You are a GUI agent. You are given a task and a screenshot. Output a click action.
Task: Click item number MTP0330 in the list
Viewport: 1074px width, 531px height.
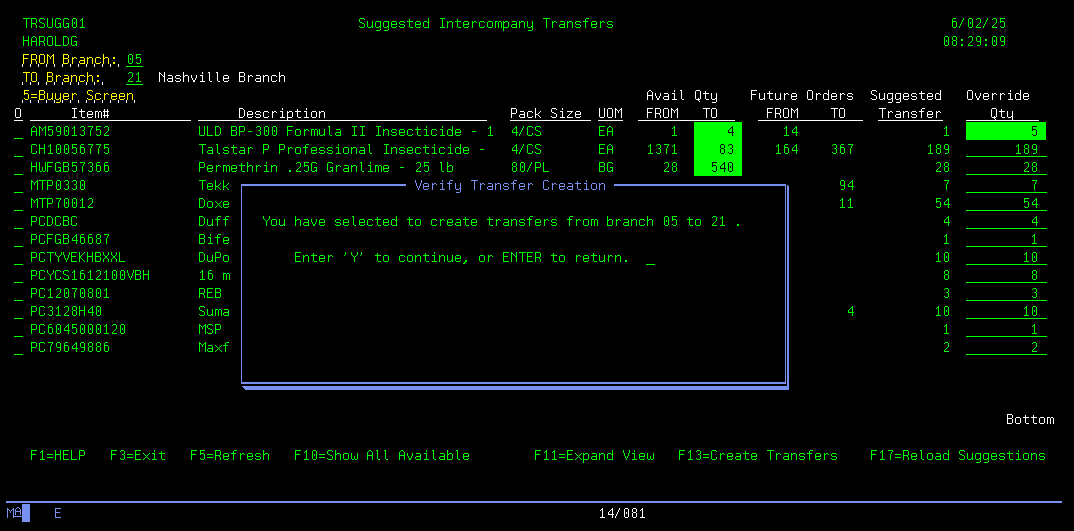[58, 185]
